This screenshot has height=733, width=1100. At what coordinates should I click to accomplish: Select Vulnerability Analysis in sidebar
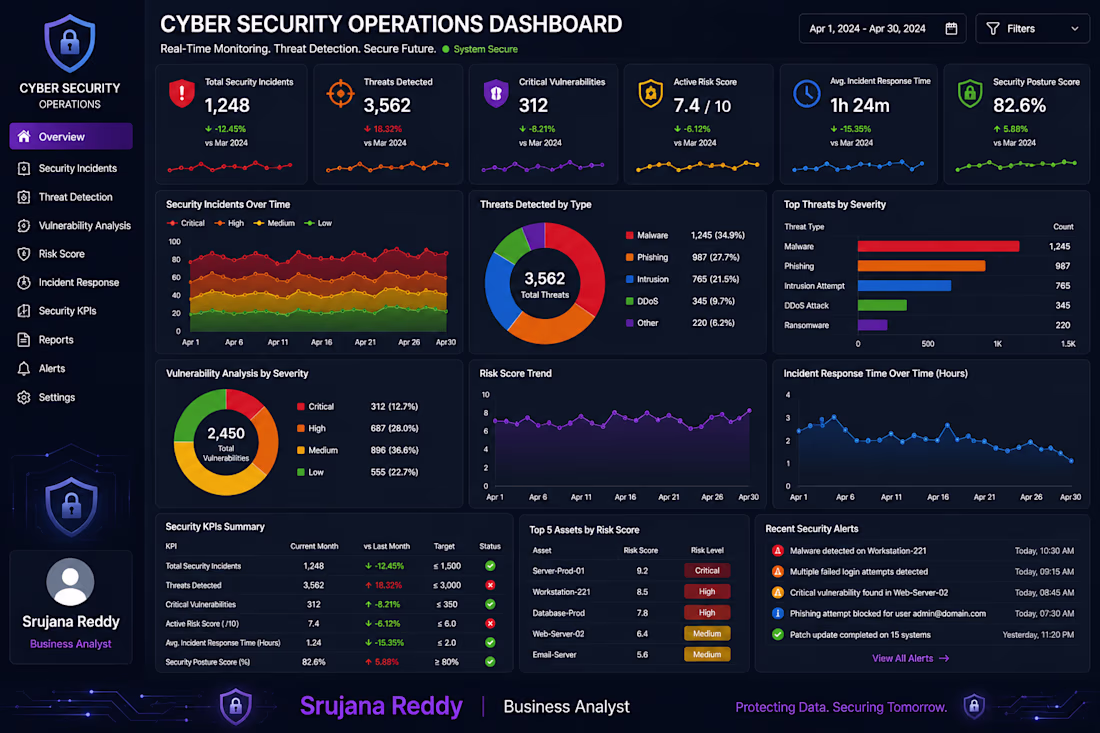coord(74,226)
